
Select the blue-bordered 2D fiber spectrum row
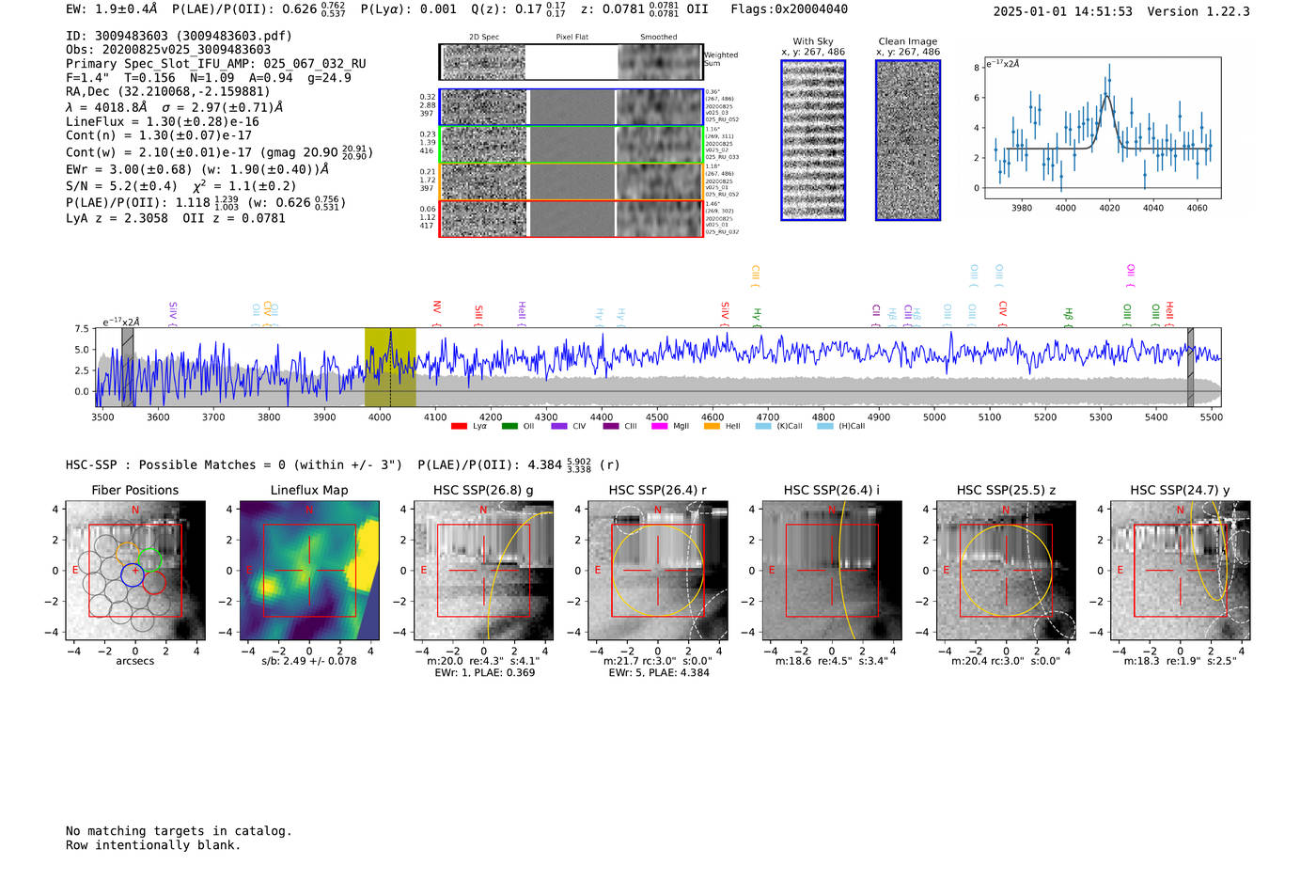click(x=572, y=107)
